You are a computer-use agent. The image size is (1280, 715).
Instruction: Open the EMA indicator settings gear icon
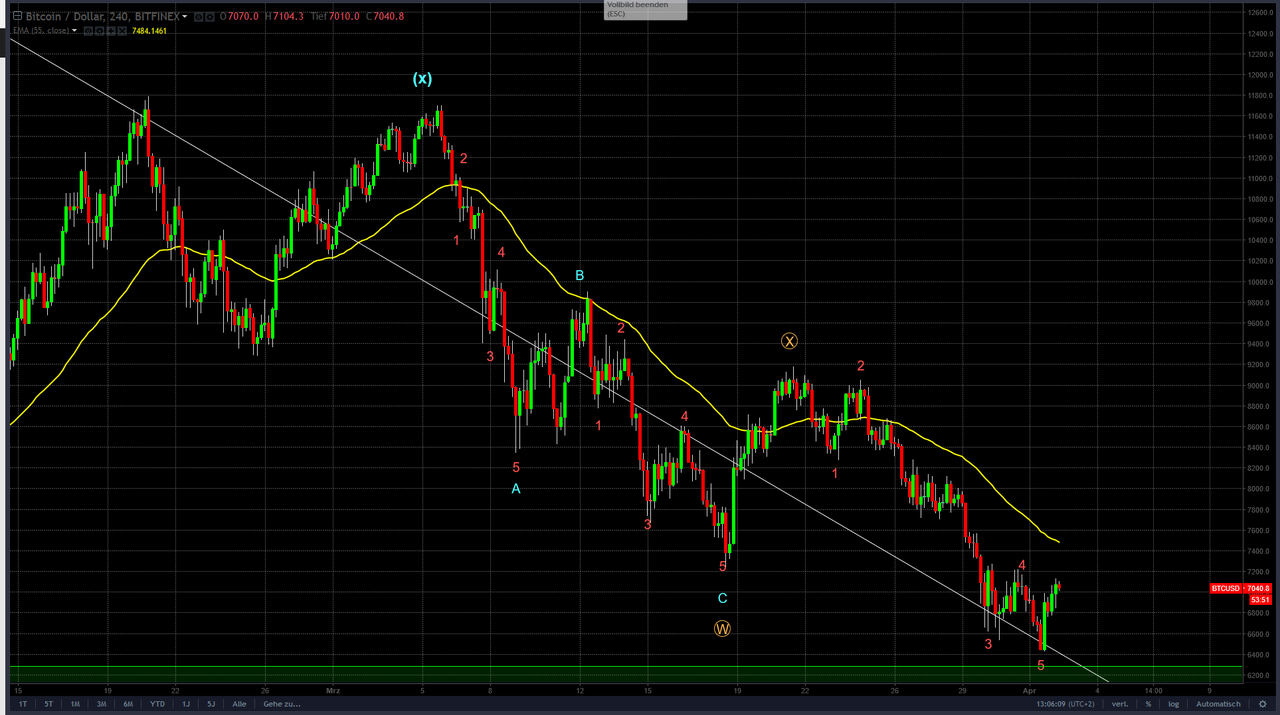pyautogui.click(x=99, y=31)
